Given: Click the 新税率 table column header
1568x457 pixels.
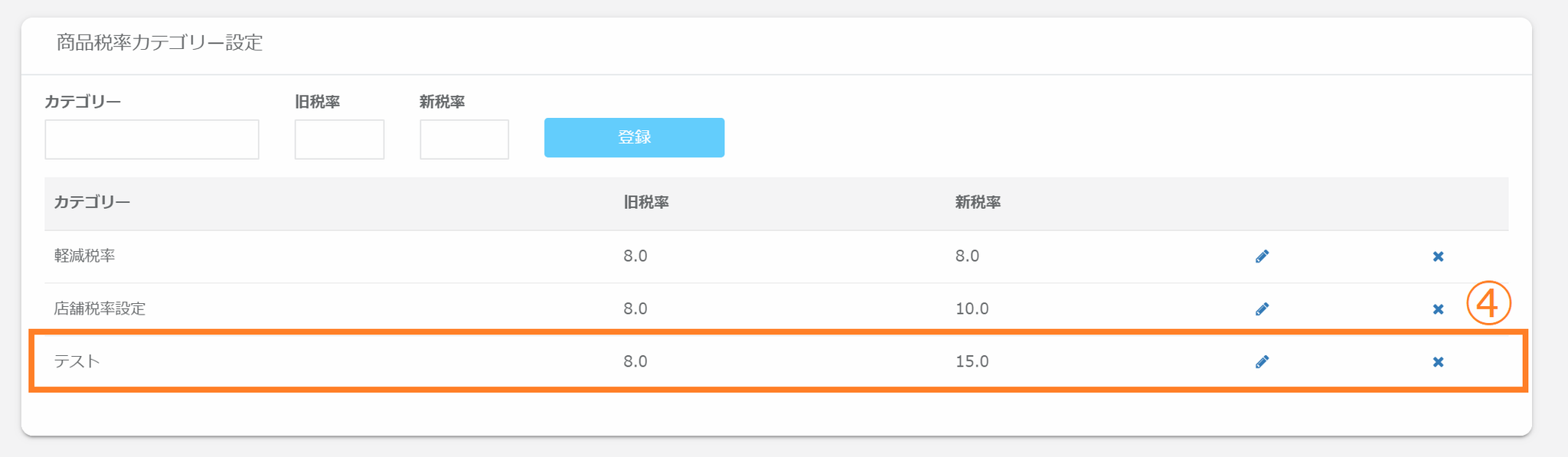Looking at the screenshot, I should (x=978, y=203).
